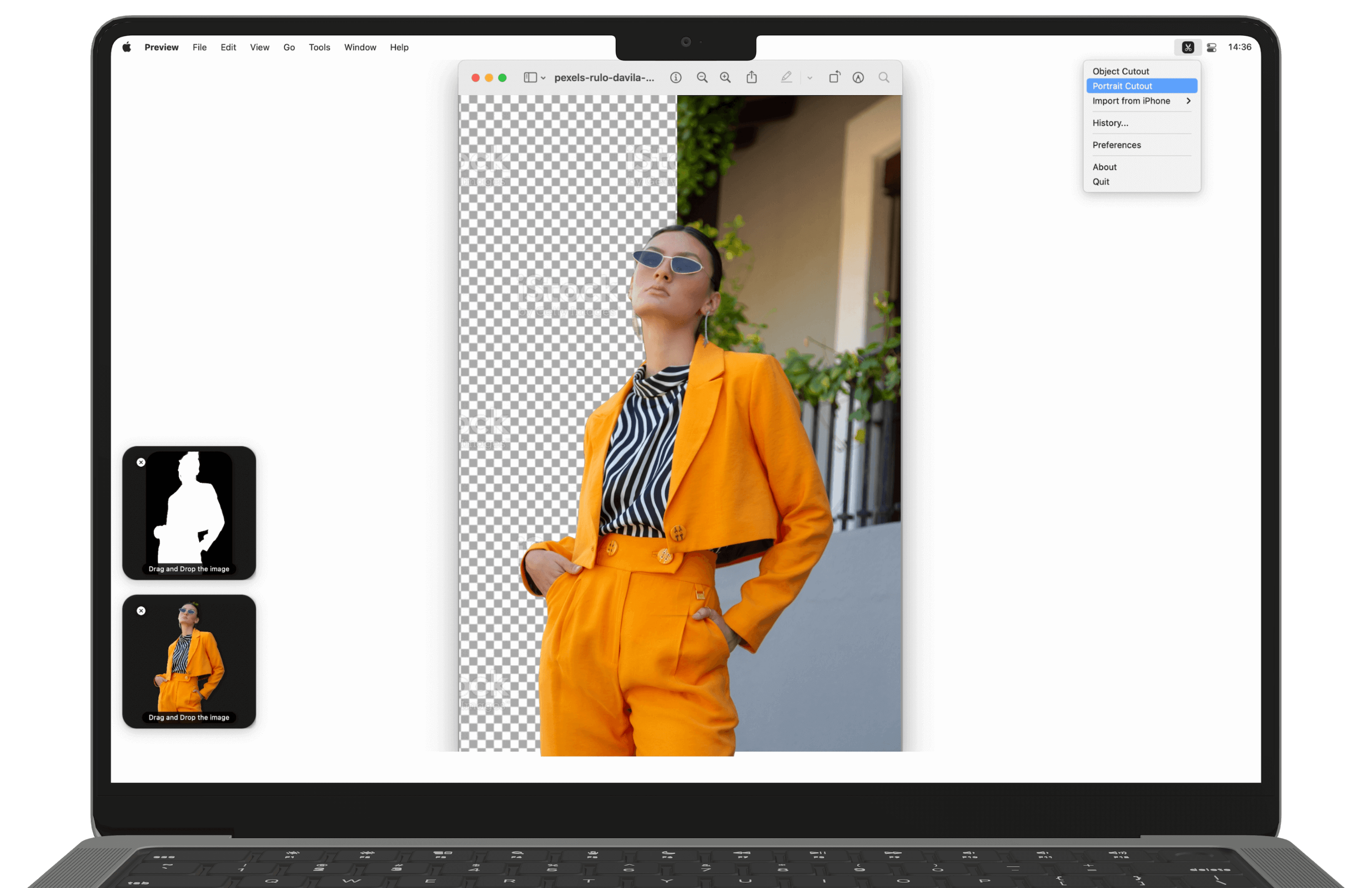Open the Share icon in toolbar
Viewport: 1372px width, 888px height.
click(752, 77)
